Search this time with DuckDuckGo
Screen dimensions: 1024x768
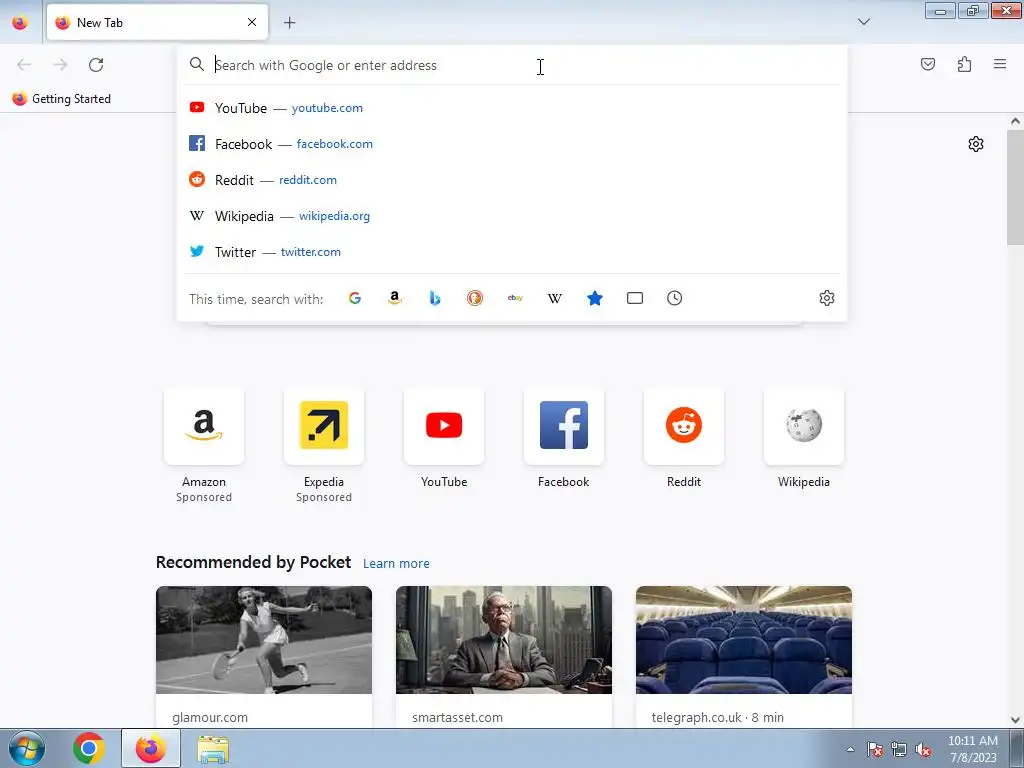[x=475, y=298]
